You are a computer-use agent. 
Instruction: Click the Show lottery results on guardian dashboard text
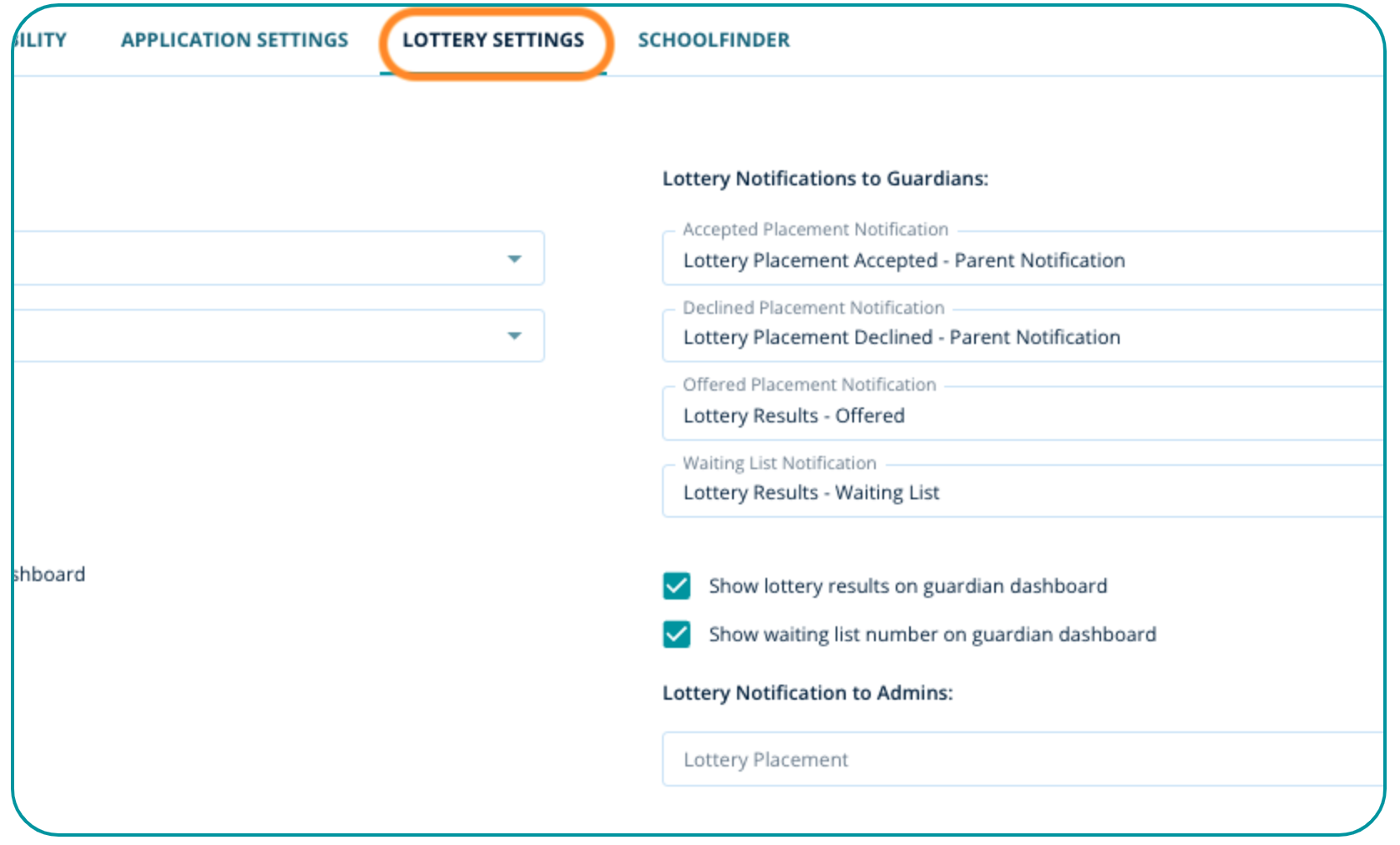point(907,586)
